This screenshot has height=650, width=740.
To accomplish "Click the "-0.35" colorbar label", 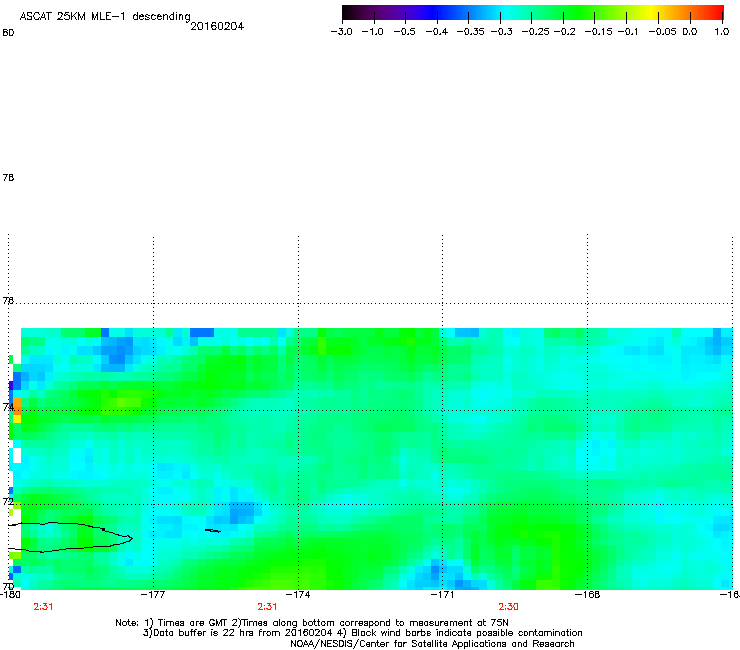I will [x=471, y=32].
